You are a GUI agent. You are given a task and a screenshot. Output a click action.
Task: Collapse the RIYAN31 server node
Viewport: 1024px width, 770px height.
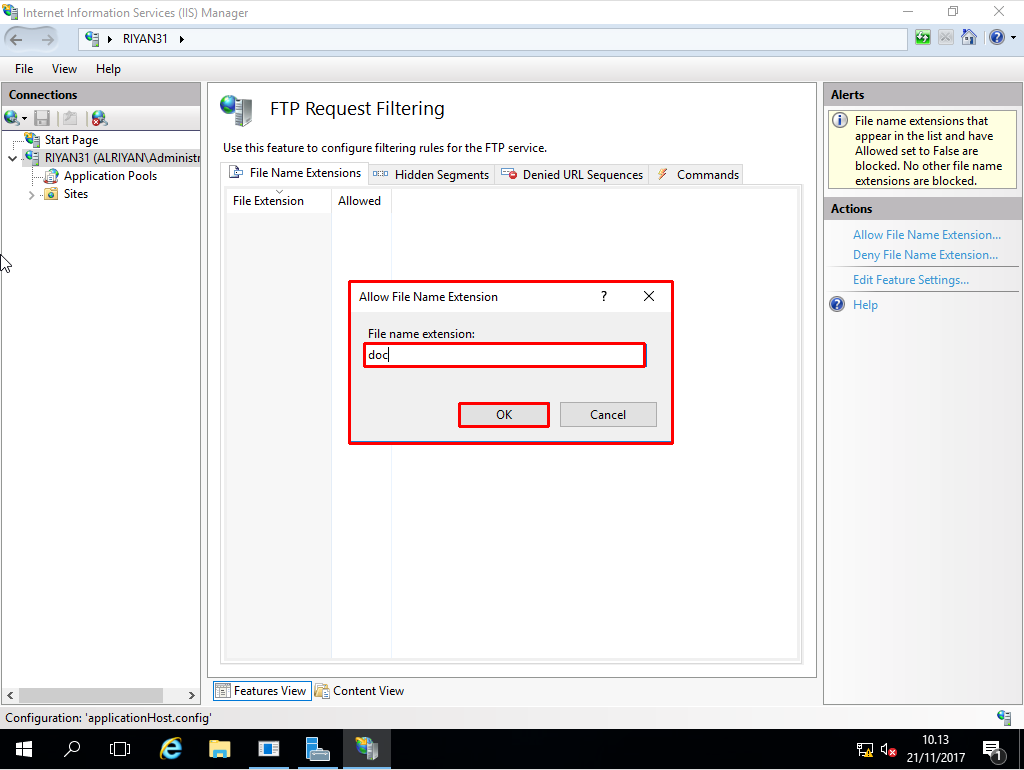[x=12, y=158]
